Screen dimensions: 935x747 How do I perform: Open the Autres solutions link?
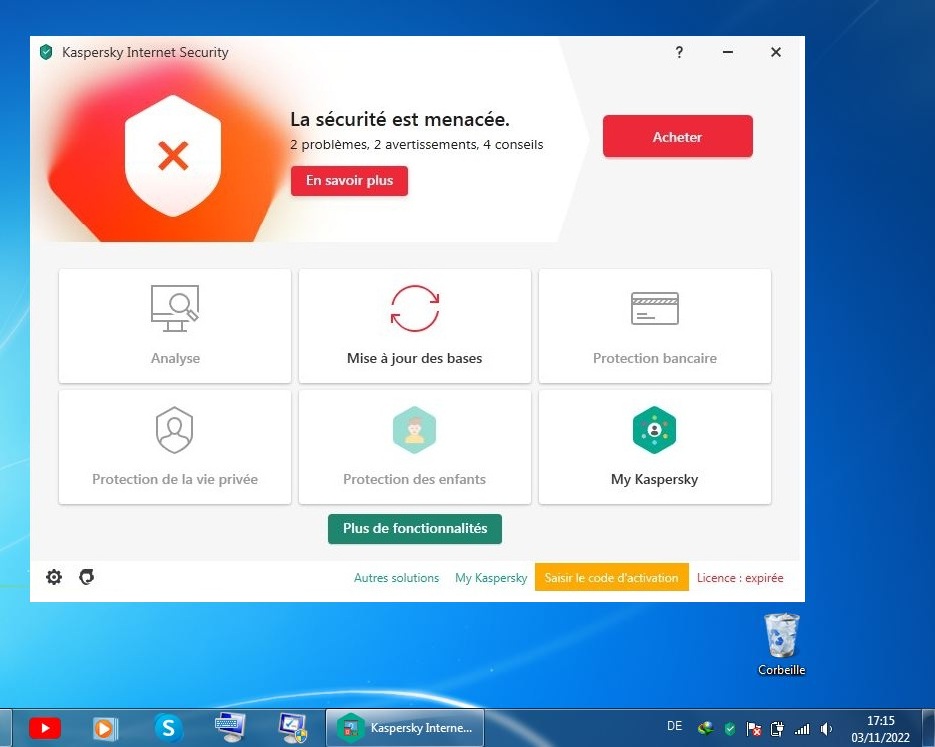point(397,578)
